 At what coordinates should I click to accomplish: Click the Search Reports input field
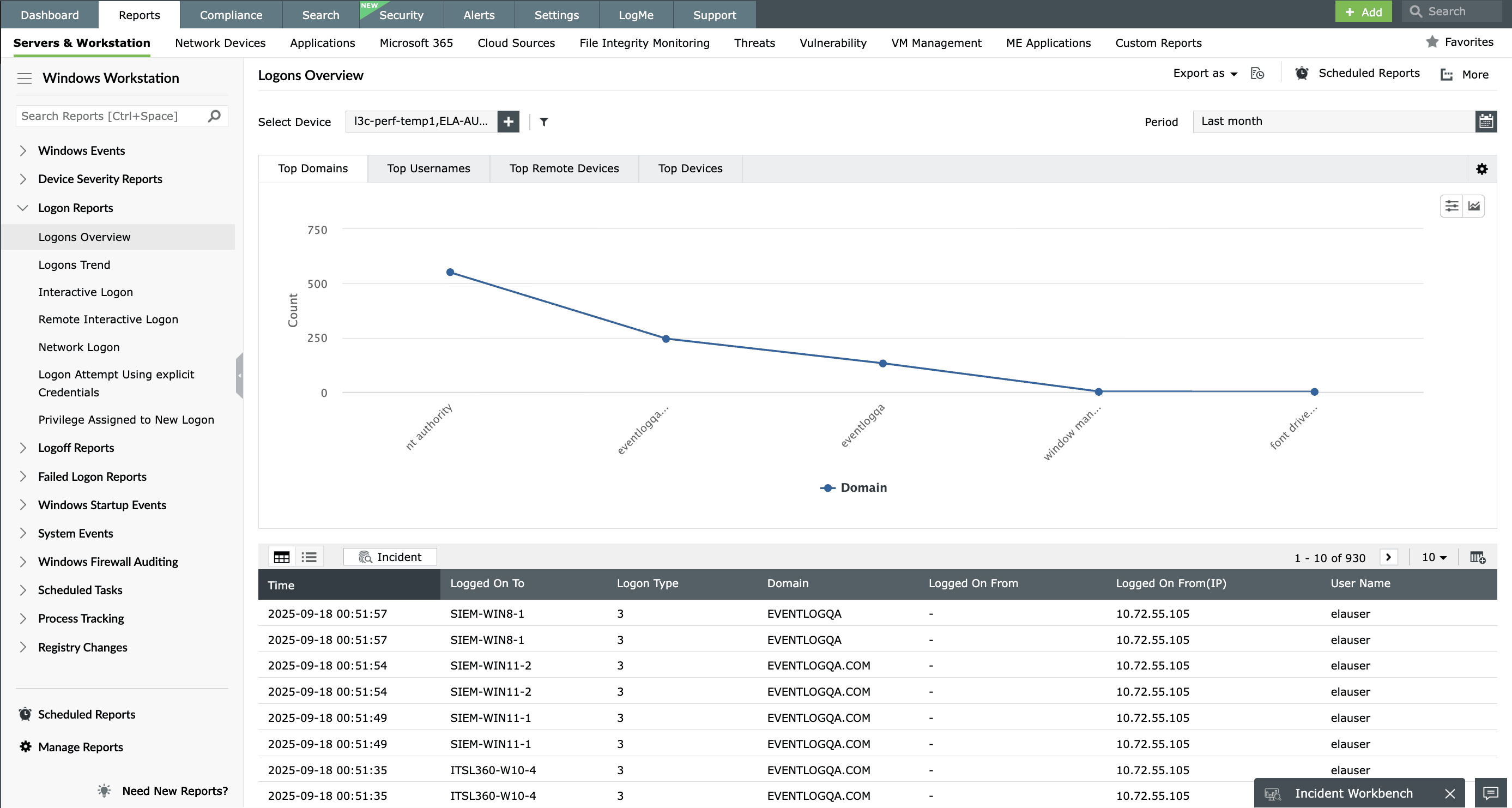(112, 116)
